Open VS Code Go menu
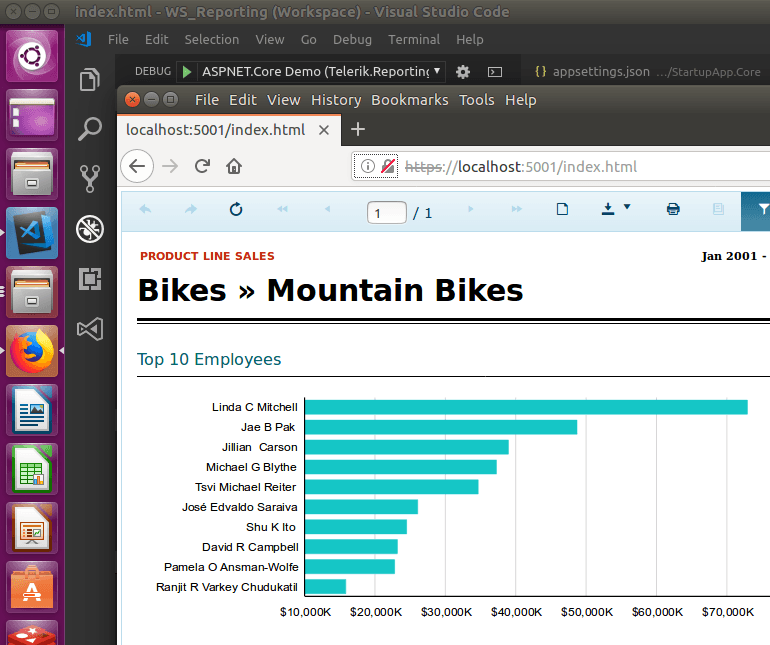 pos(308,40)
